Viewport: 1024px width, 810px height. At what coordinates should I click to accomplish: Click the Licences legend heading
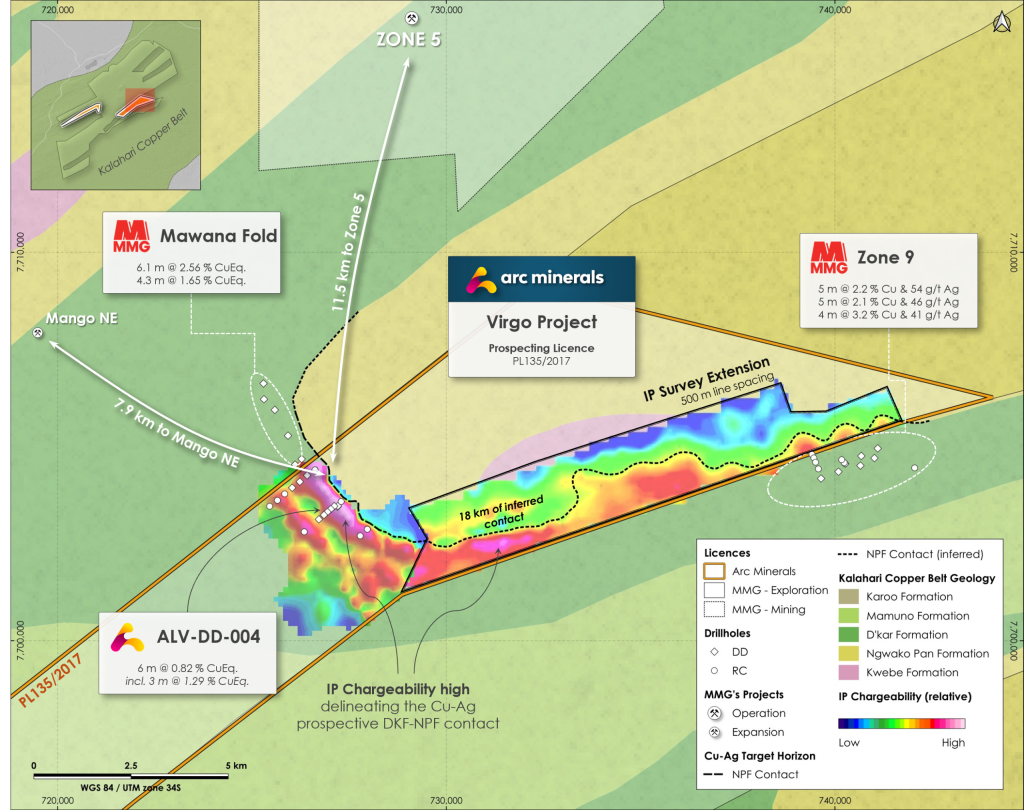(727, 553)
